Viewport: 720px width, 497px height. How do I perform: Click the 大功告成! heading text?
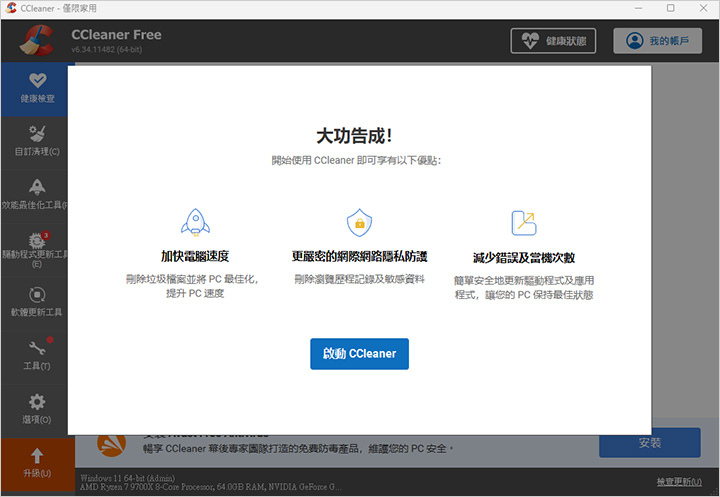(x=354, y=136)
